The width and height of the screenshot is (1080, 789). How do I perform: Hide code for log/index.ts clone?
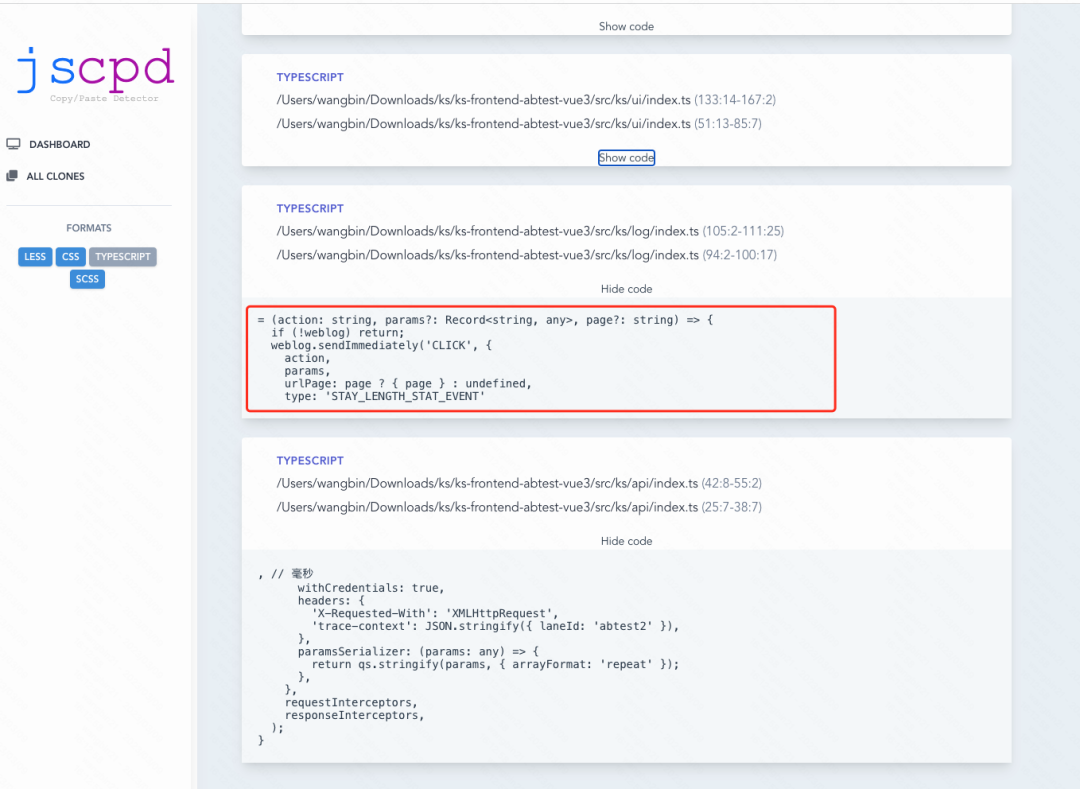(626, 289)
